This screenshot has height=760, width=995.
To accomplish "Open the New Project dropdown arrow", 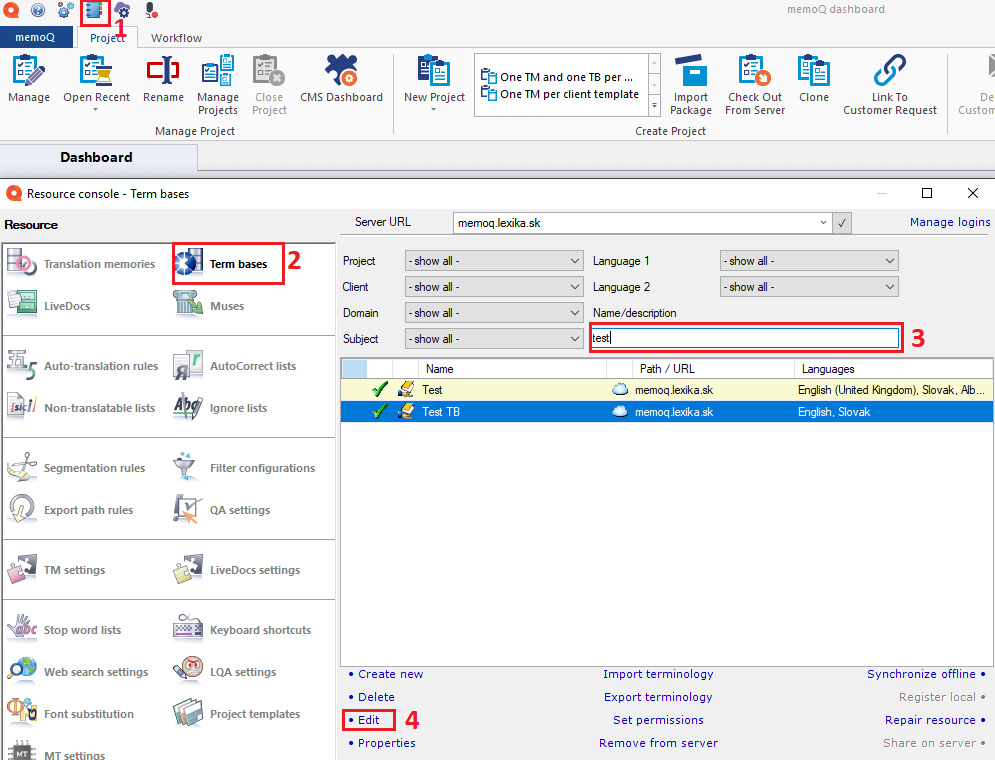I will point(434,110).
